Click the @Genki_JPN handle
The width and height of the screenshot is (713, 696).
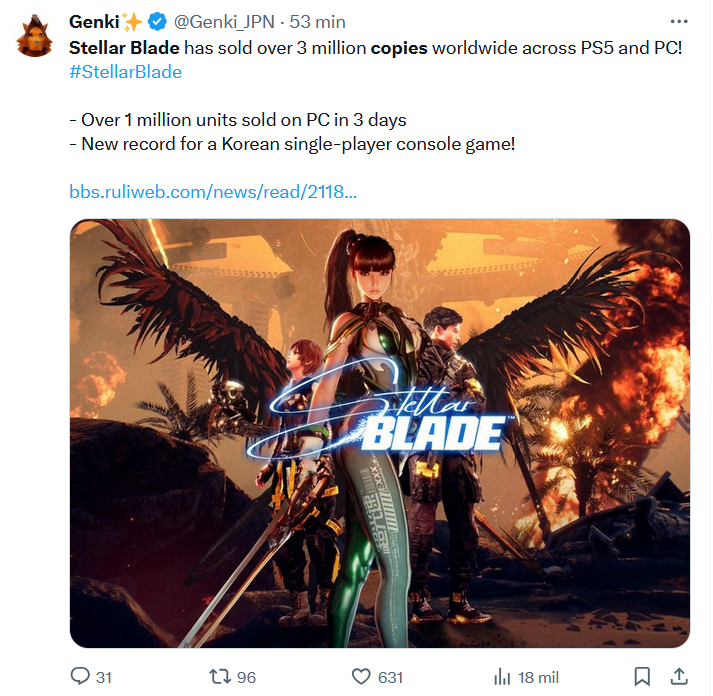coord(224,21)
